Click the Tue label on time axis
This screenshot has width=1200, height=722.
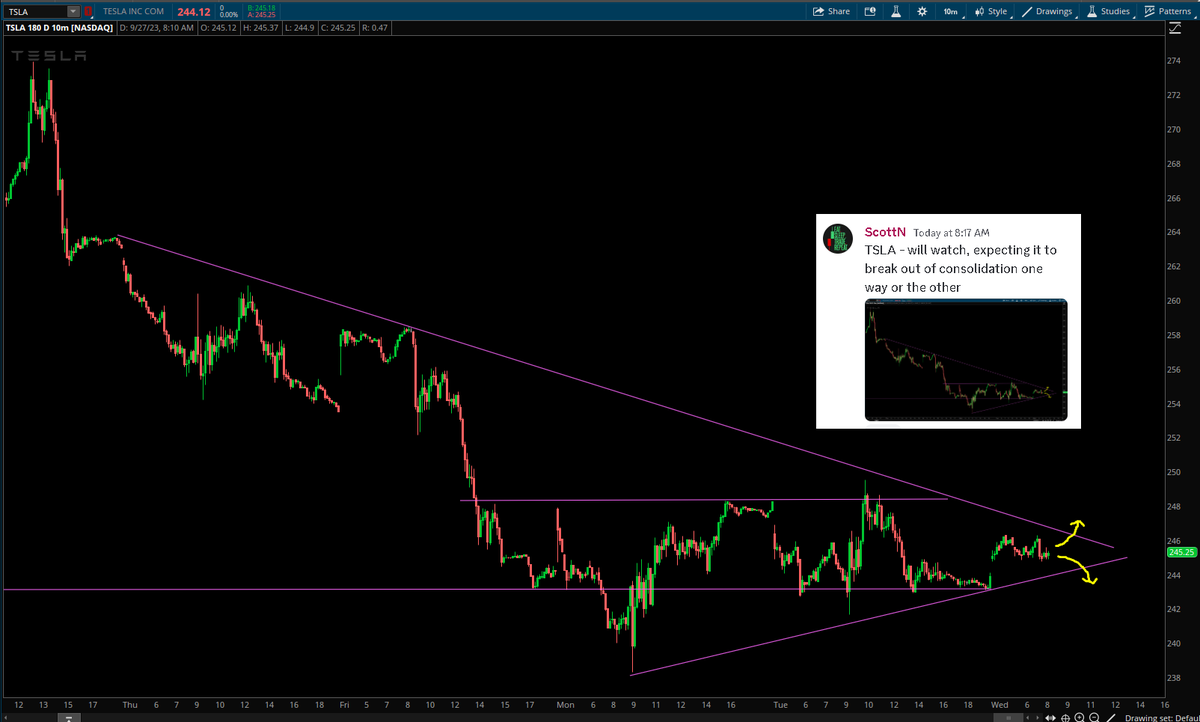(779, 705)
